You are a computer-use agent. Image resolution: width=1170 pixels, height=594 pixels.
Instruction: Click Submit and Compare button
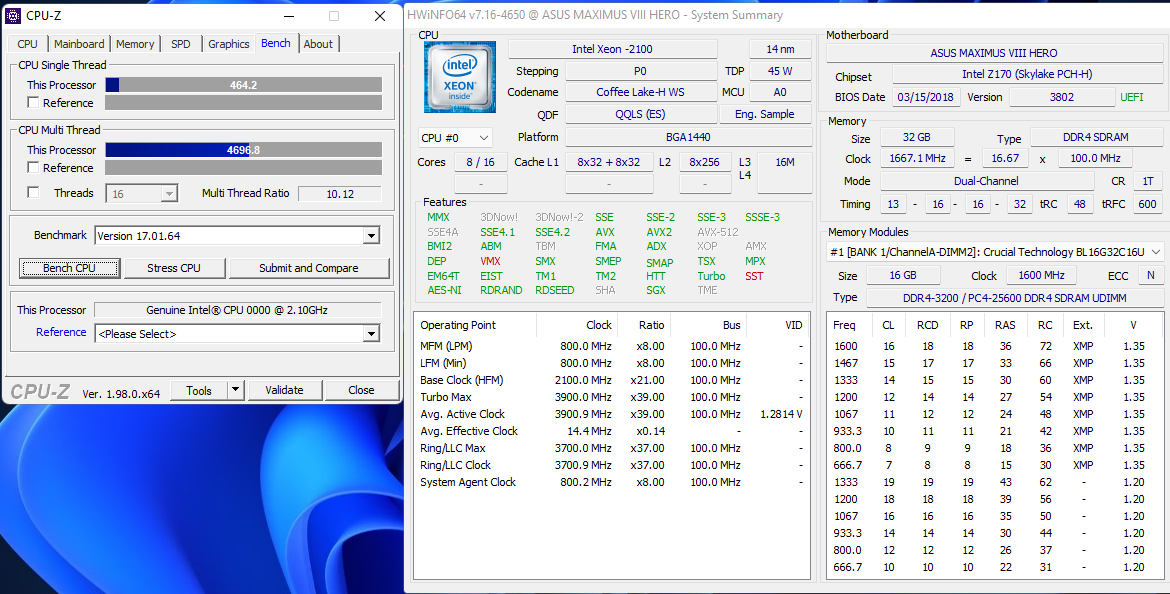click(x=309, y=268)
